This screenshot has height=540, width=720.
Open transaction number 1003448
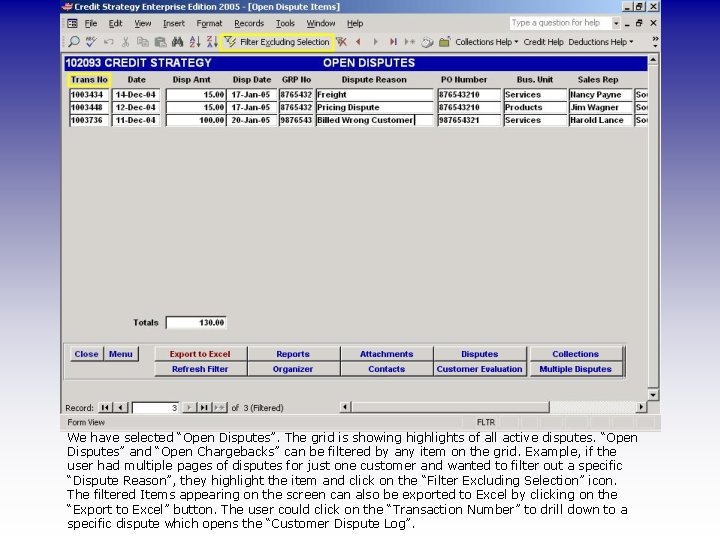pyautogui.click(x=89, y=107)
